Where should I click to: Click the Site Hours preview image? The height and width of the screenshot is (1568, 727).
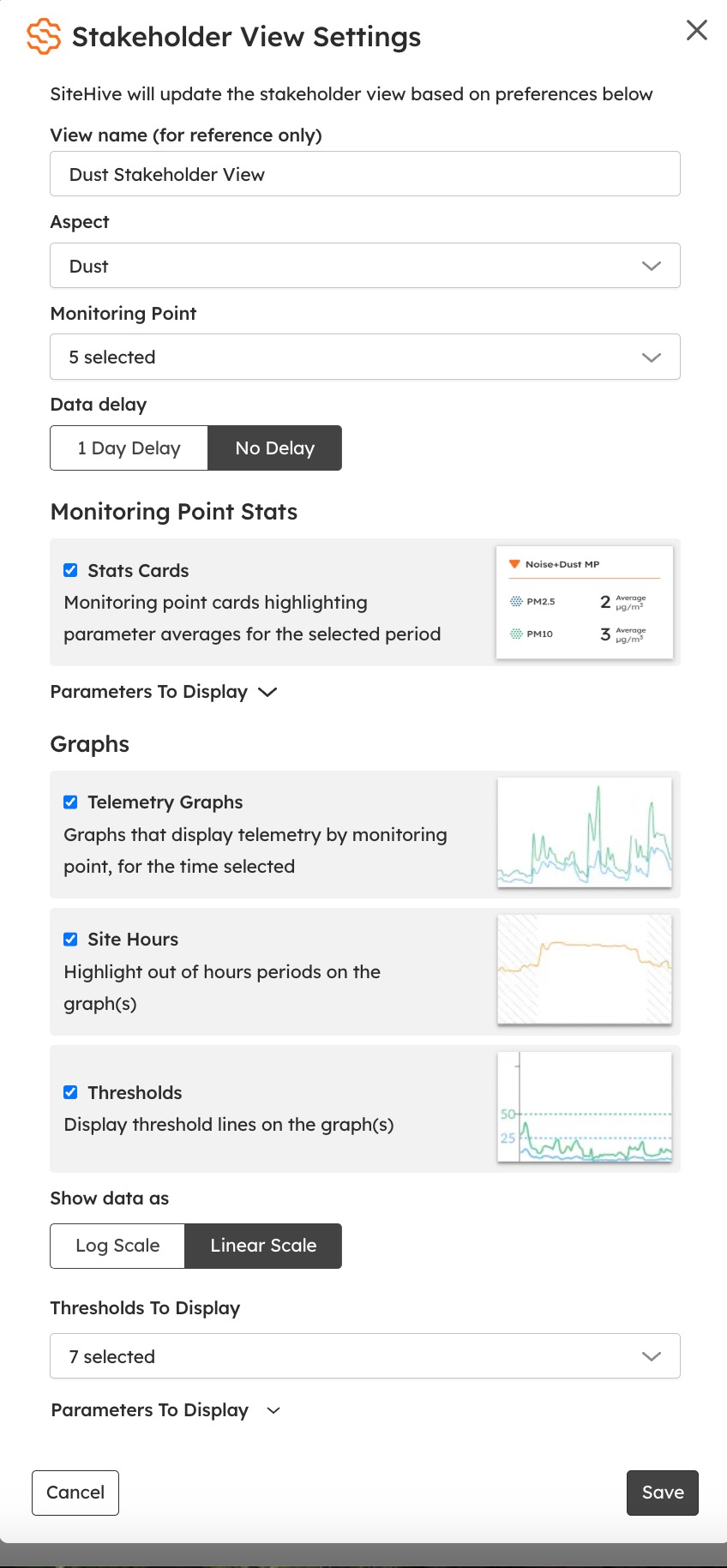pyautogui.click(x=584, y=970)
